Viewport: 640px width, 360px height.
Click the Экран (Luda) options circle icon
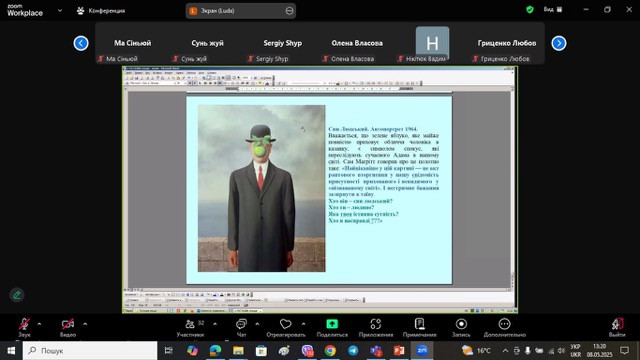click(x=289, y=11)
